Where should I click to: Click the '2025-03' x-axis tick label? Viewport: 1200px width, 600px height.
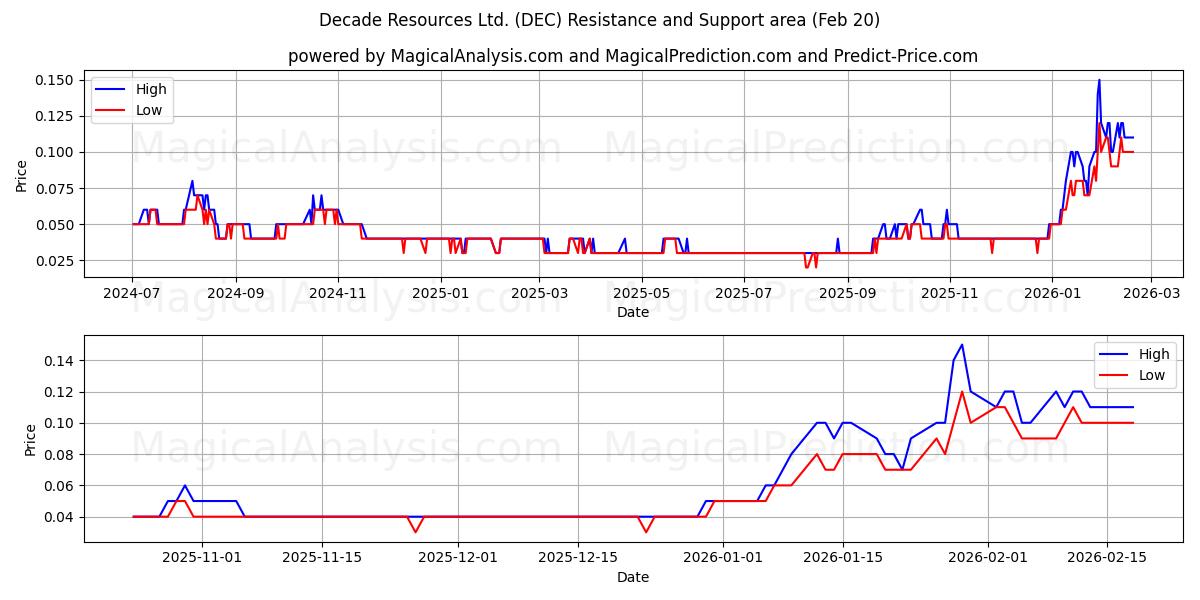pos(540,293)
